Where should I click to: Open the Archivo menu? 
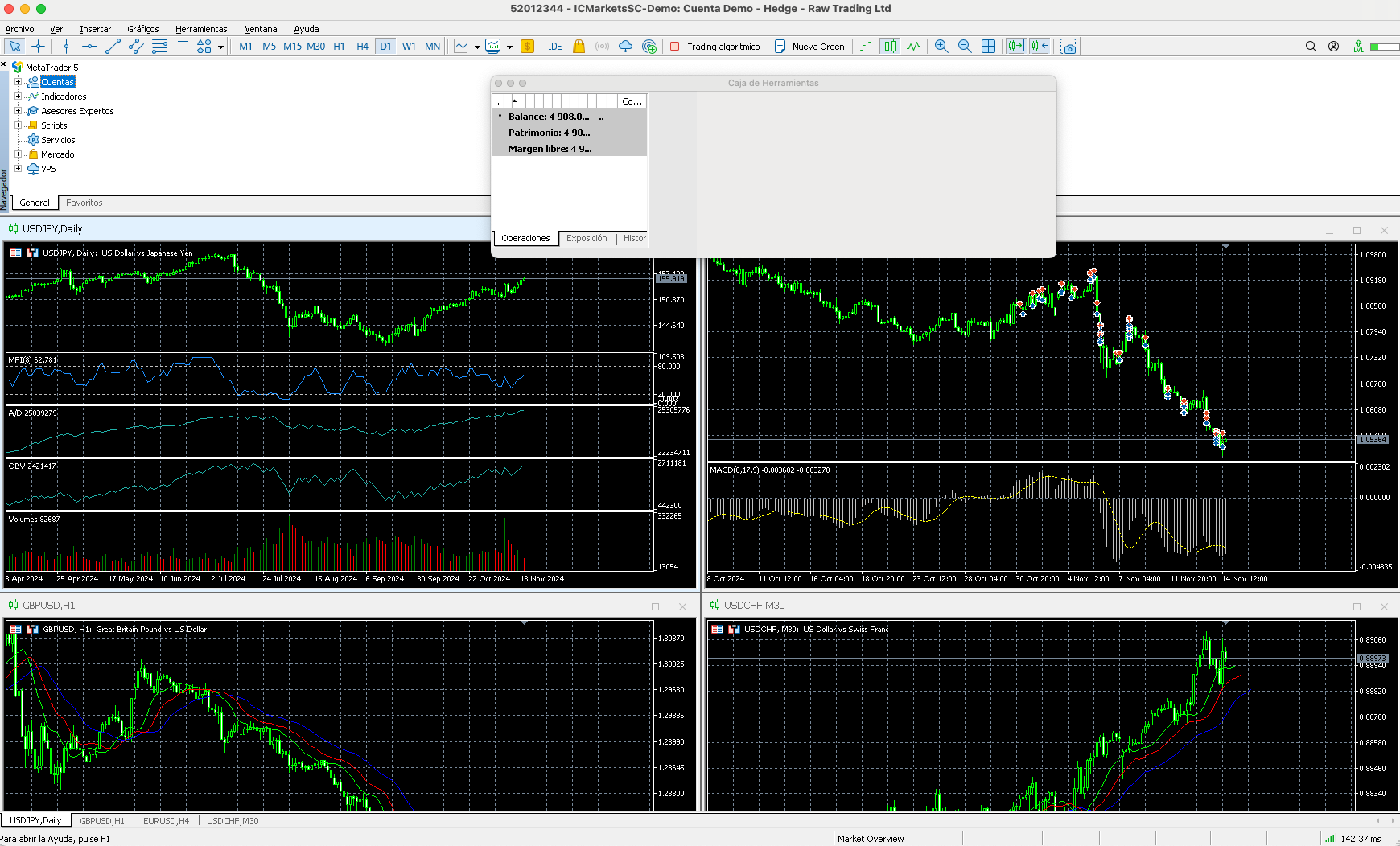tap(19, 29)
